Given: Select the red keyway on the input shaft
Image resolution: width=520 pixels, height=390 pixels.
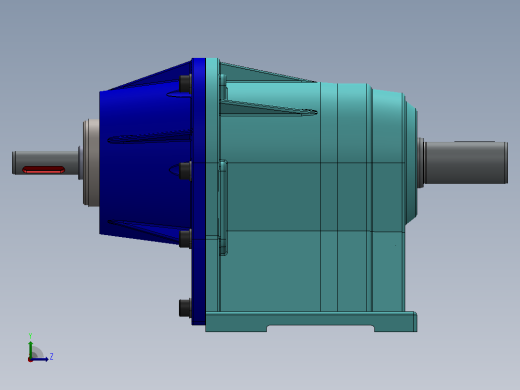Looking at the screenshot, I should coord(44,170).
